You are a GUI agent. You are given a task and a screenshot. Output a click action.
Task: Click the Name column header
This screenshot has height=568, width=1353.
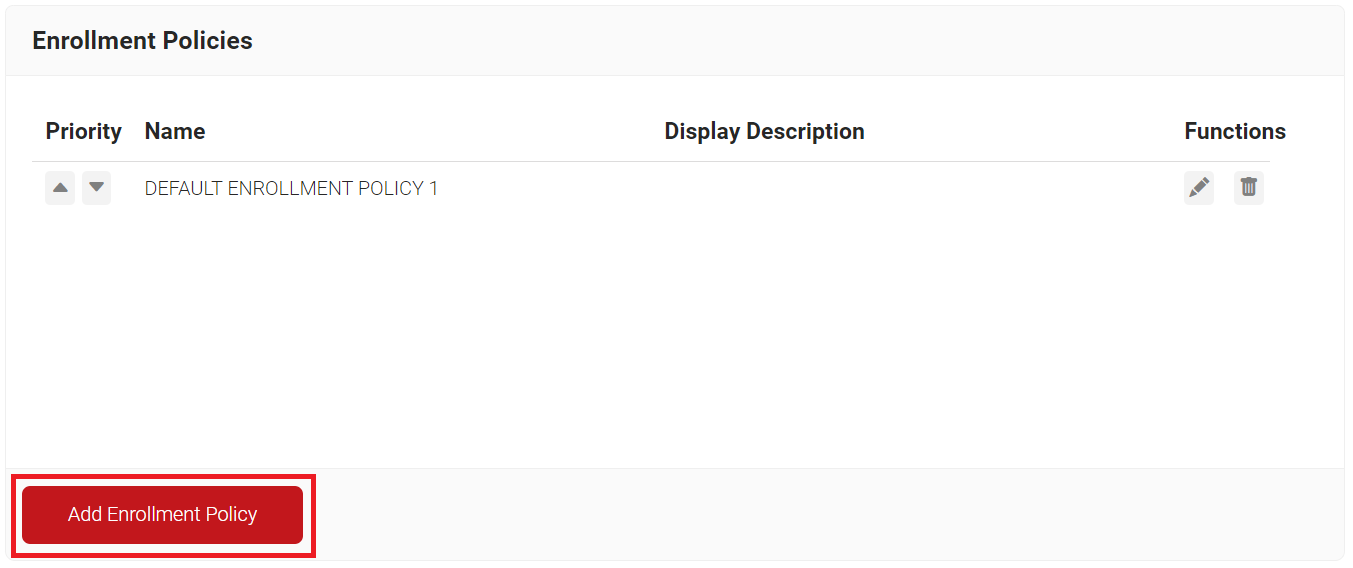coord(175,131)
